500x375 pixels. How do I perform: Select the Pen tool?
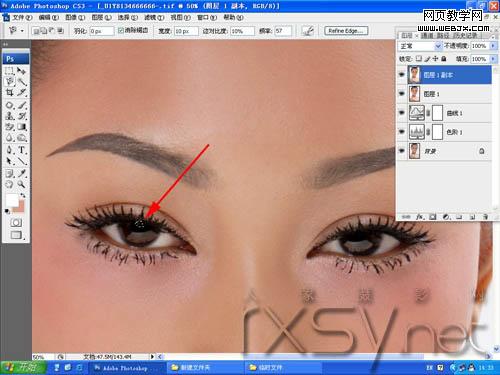(9, 150)
